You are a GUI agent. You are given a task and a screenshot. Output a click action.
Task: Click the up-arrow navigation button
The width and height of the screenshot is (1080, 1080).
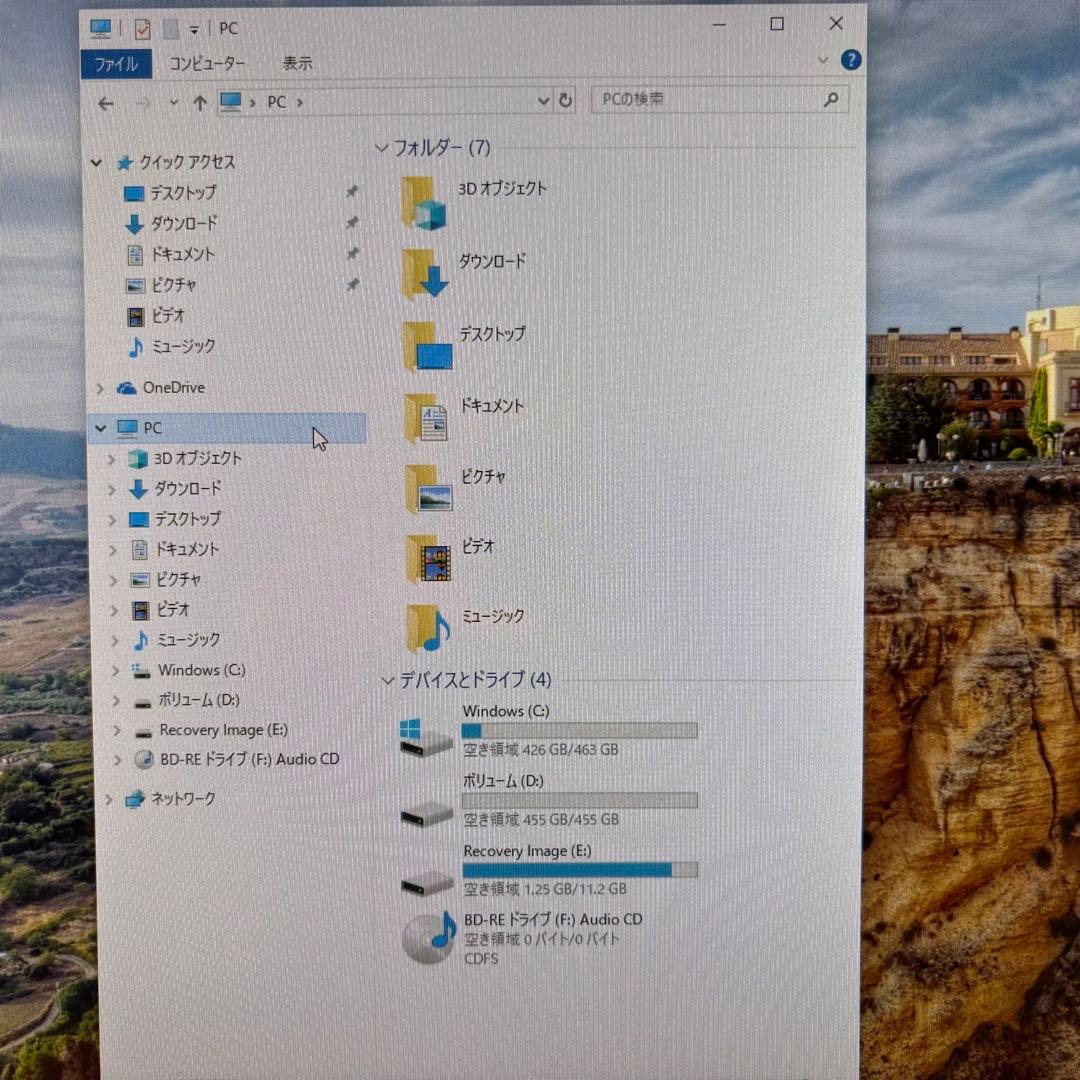coord(199,101)
